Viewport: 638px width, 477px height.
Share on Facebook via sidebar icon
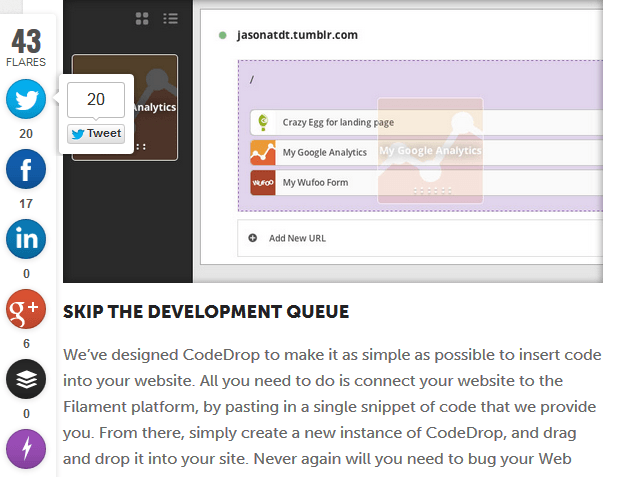26,169
